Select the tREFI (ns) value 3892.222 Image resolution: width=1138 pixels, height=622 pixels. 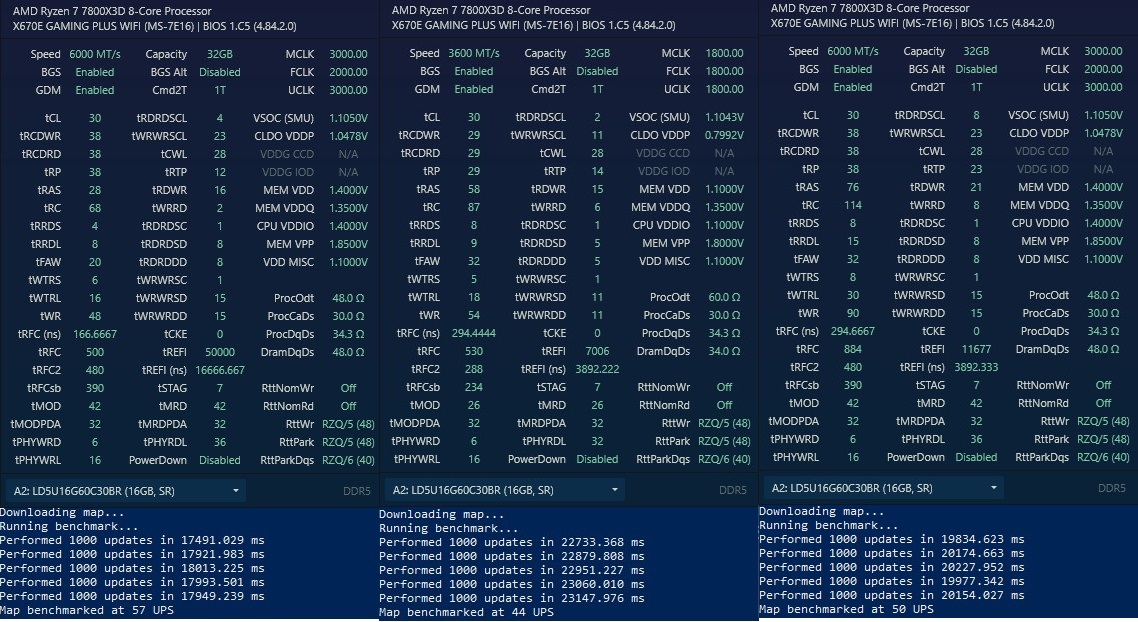tap(597, 369)
